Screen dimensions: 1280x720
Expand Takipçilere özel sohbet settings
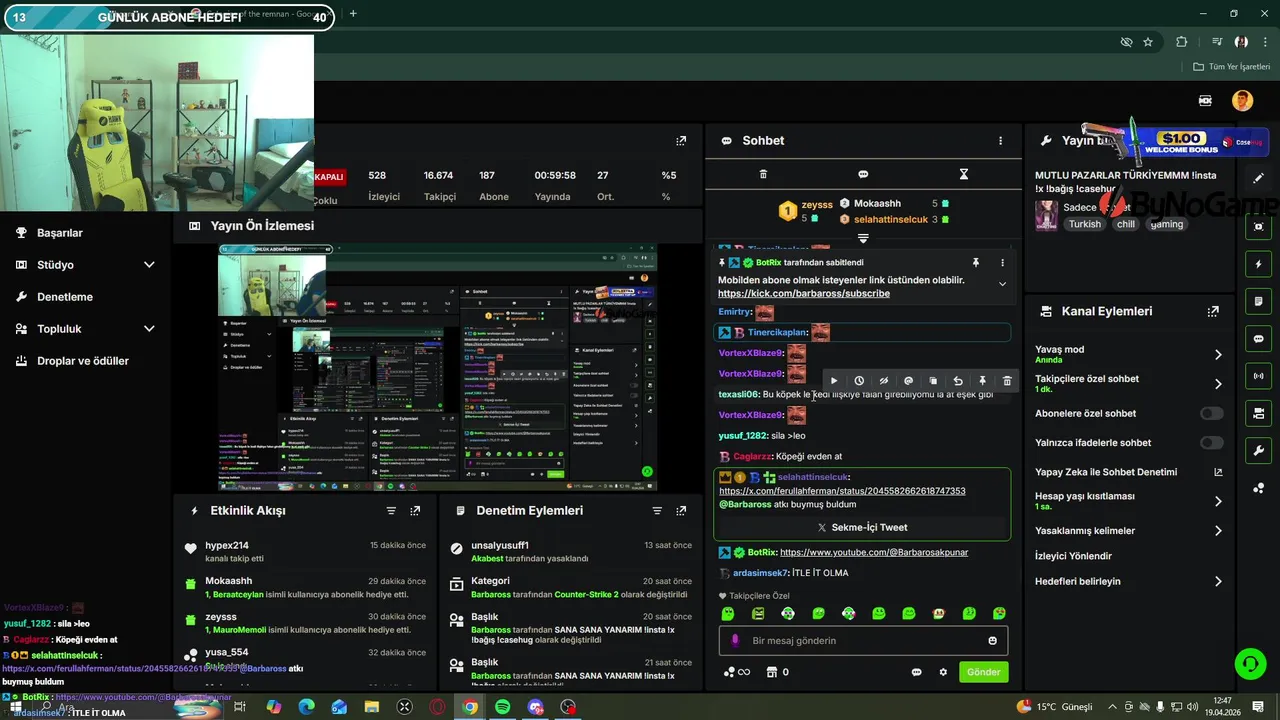tap(1218, 384)
